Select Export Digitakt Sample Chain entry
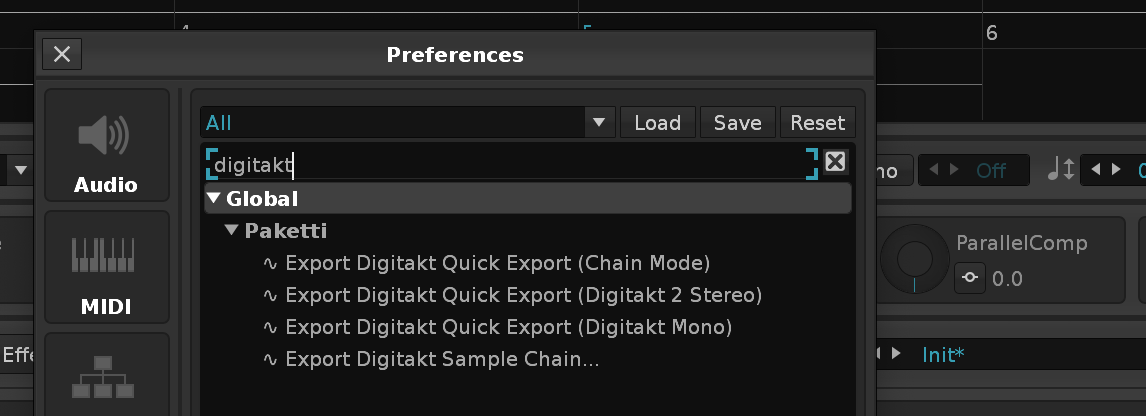This screenshot has width=1146, height=416. (442, 360)
